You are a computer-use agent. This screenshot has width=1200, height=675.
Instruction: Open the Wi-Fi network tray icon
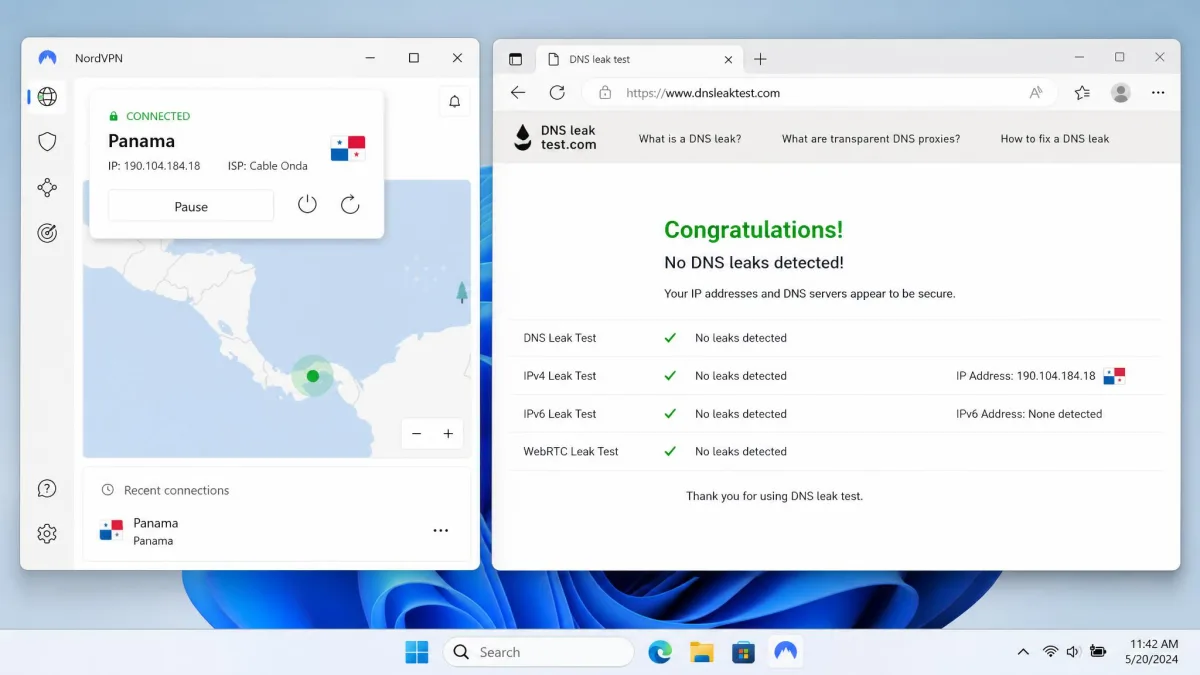tap(1050, 652)
